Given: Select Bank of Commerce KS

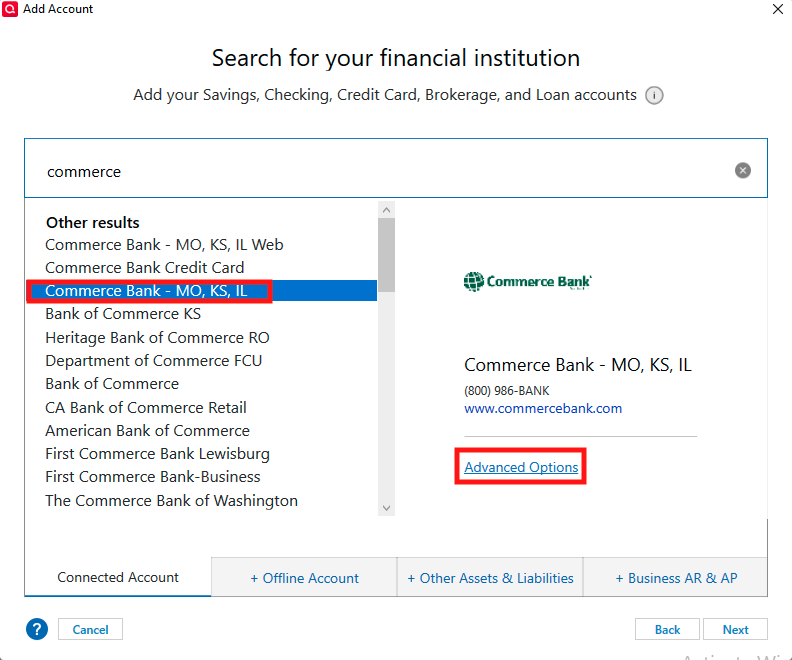Looking at the screenshot, I should (x=123, y=314).
